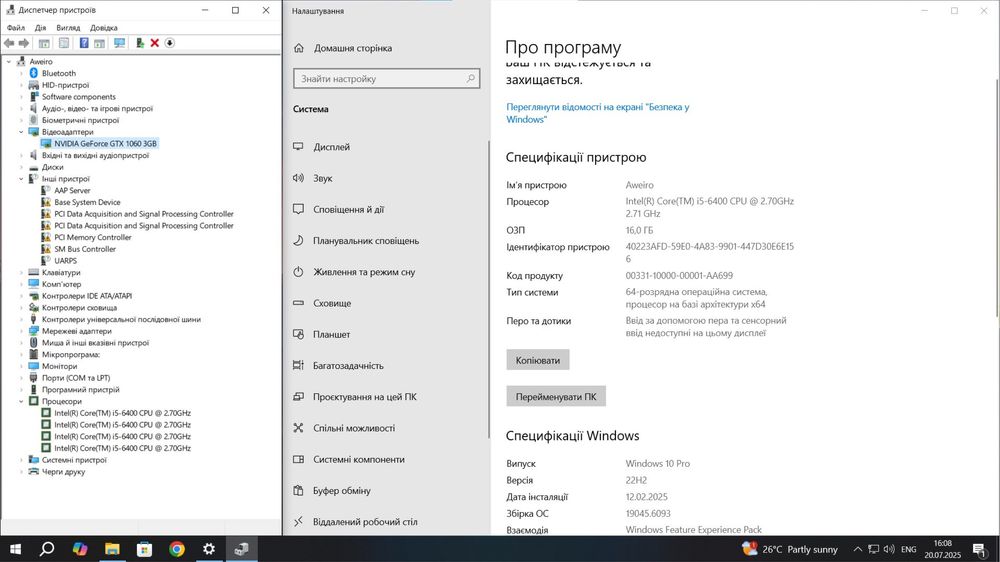Open the Windows Security details link
Image resolution: width=1000 pixels, height=562 pixels.
pyautogui.click(x=598, y=114)
